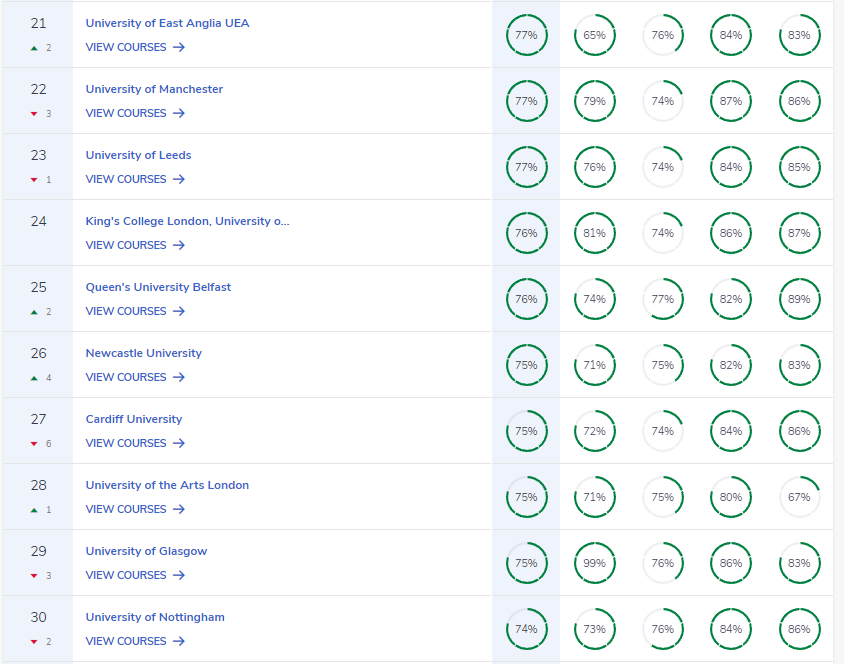The image size is (844, 664).
Task: Select rank number 30
Action: pyautogui.click(x=38, y=617)
